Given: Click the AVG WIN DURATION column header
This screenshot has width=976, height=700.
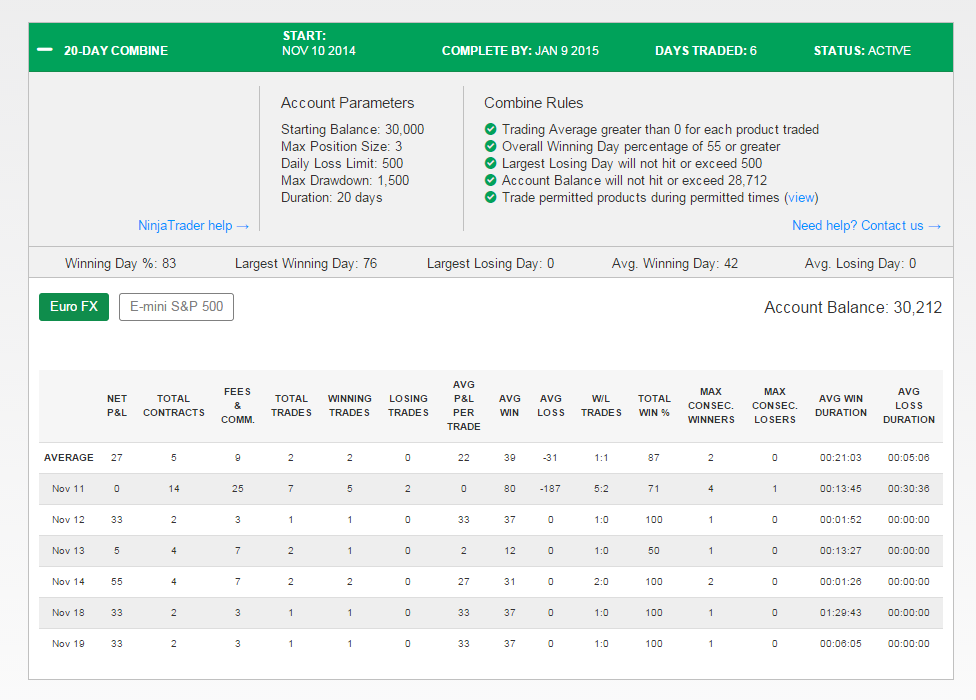Looking at the screenshot, I should (x=841, y=406).
